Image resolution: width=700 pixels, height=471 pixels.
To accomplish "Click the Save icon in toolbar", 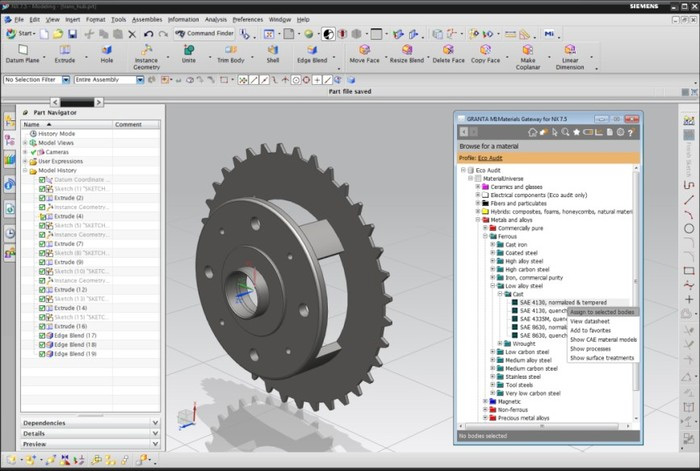I will [x=72, y=34].
